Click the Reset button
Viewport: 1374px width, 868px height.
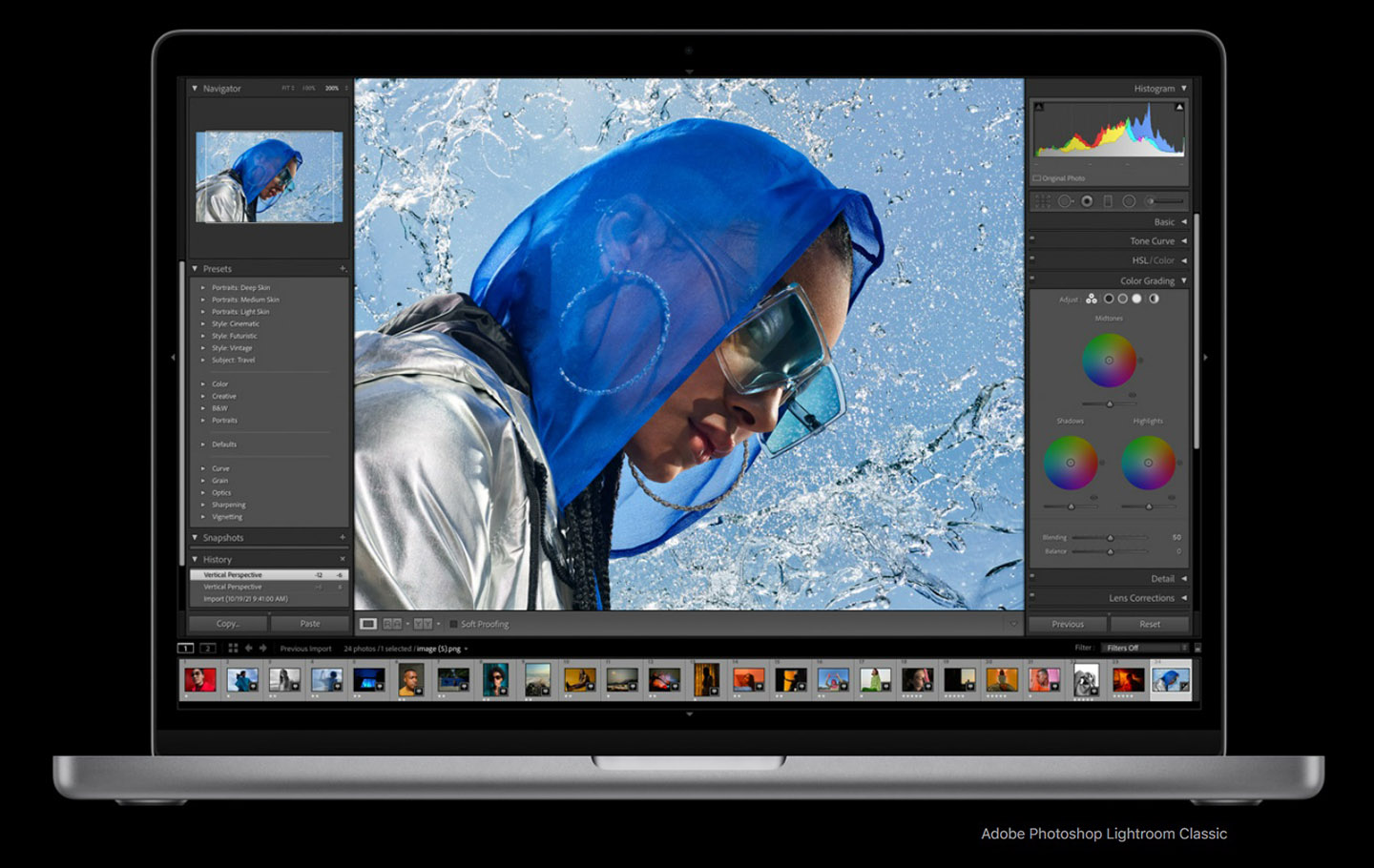coord(1150,624)
